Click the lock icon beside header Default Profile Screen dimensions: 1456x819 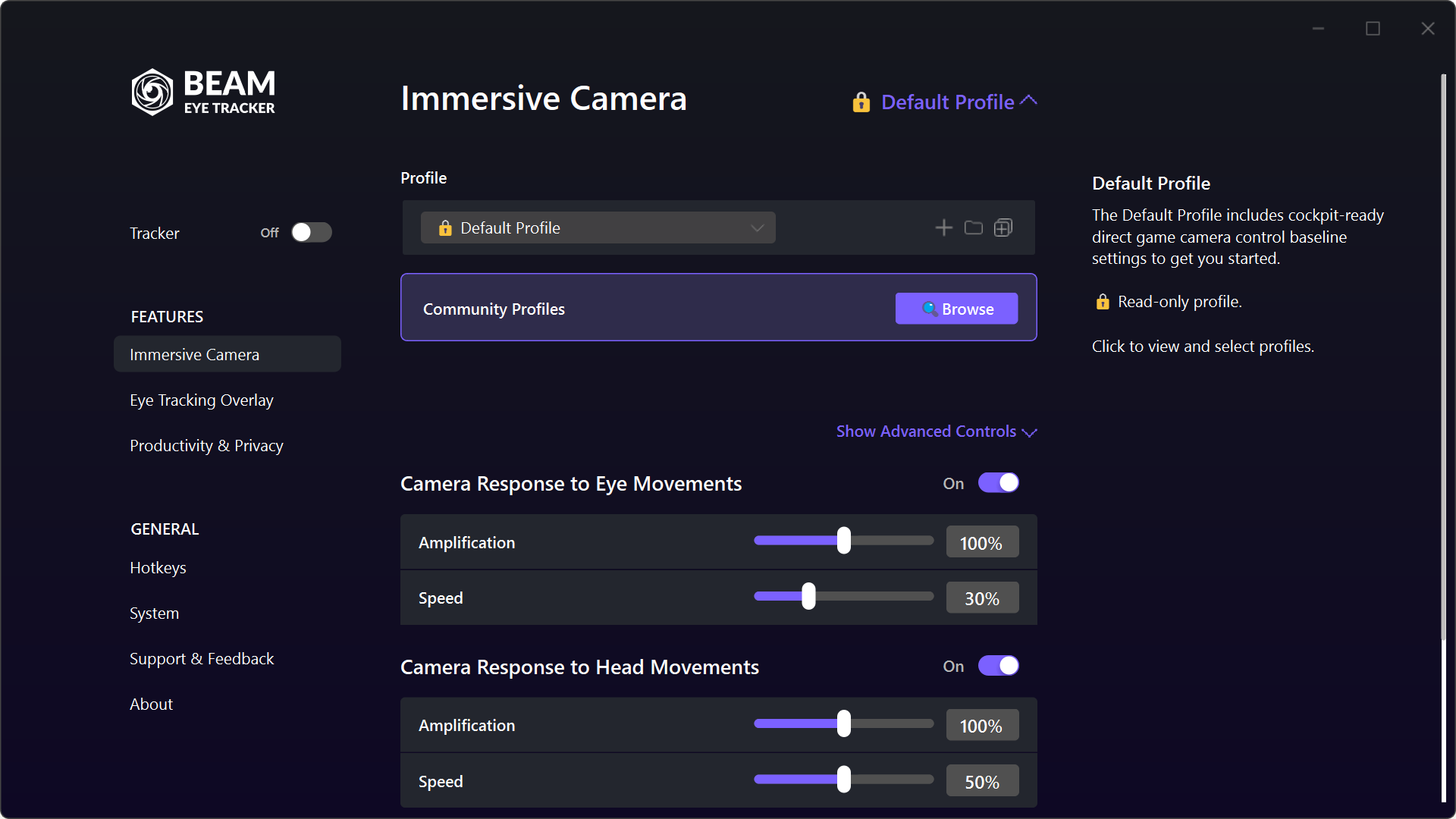[861, 102]
